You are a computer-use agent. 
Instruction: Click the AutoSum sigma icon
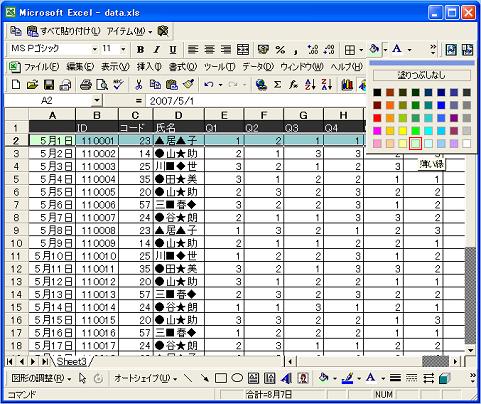(277, 85)
